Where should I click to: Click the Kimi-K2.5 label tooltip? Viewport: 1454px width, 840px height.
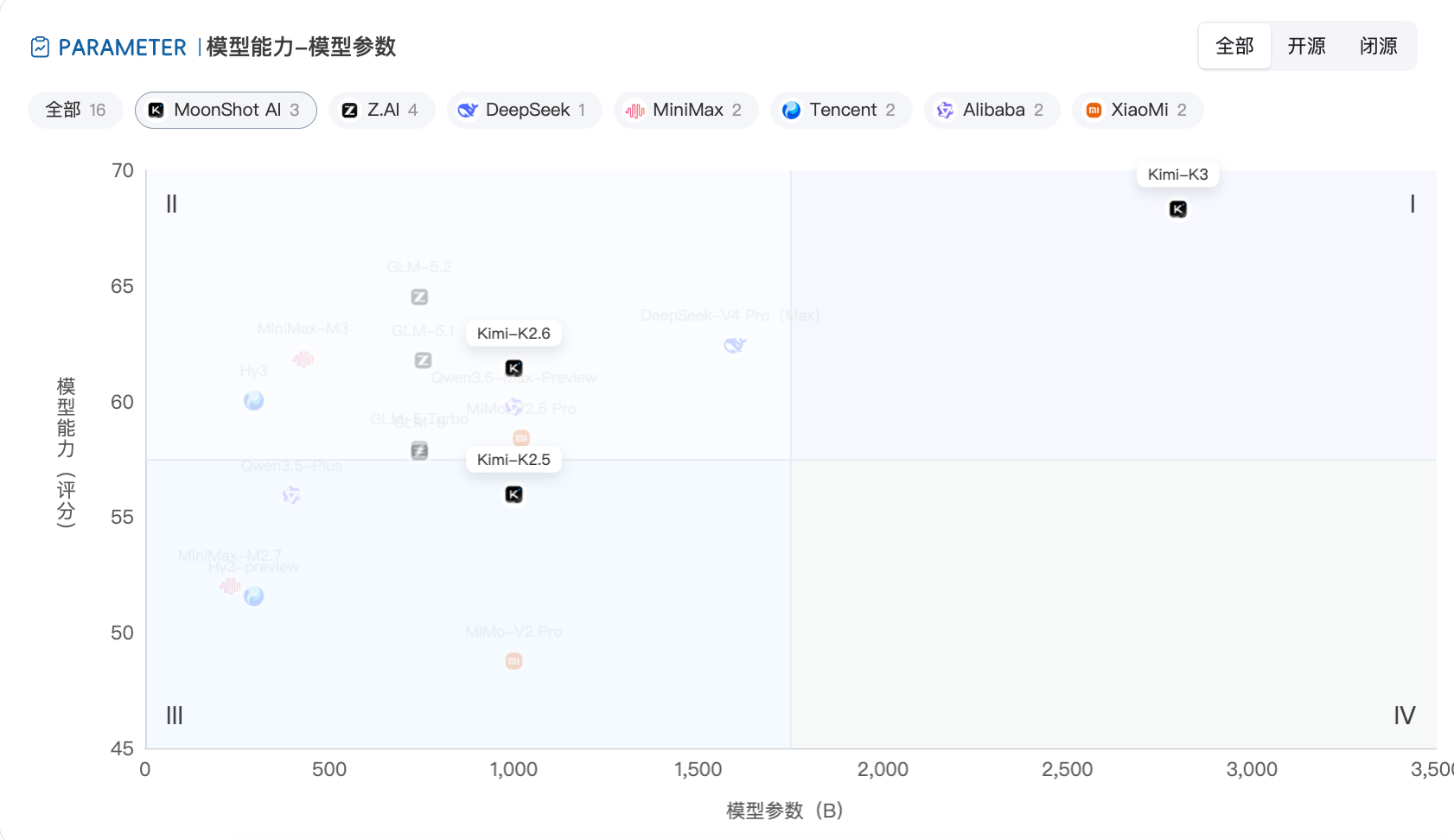[513, 460]
